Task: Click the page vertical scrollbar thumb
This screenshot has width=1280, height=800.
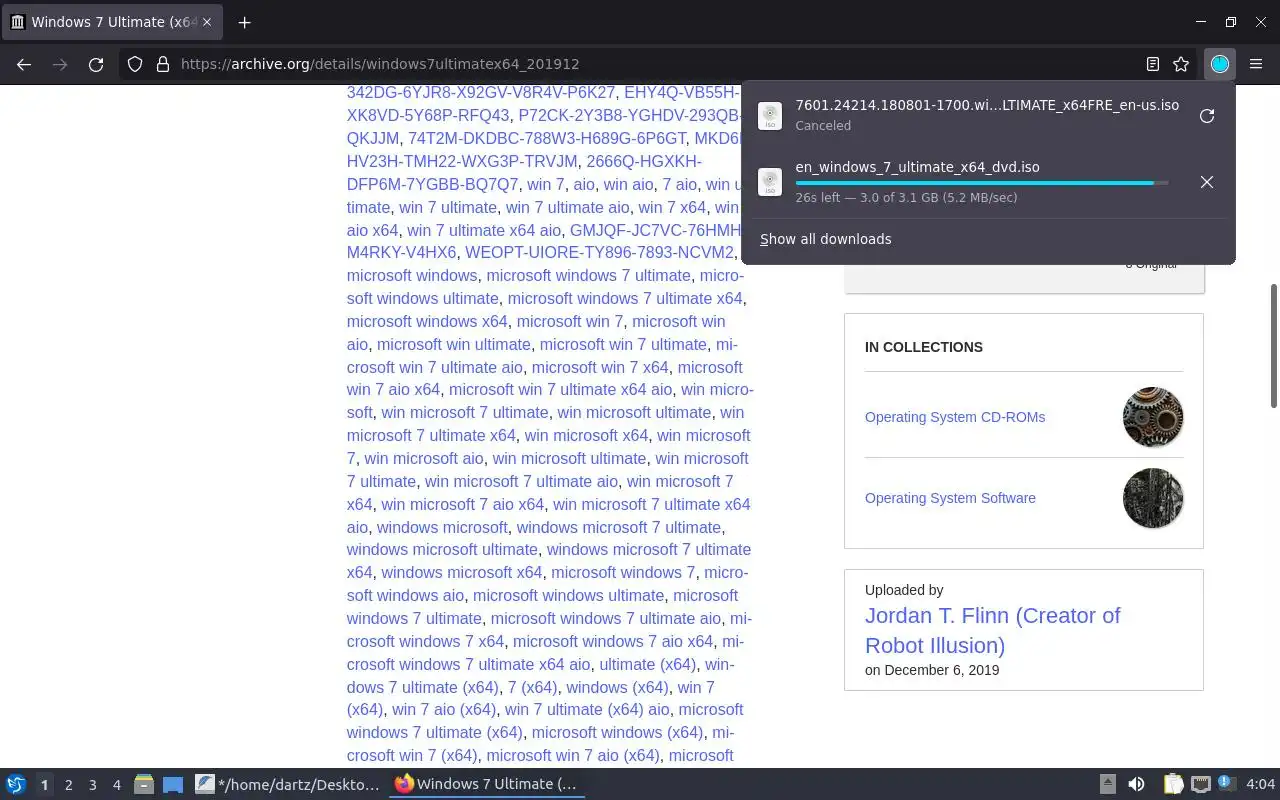Action: 1274,345
